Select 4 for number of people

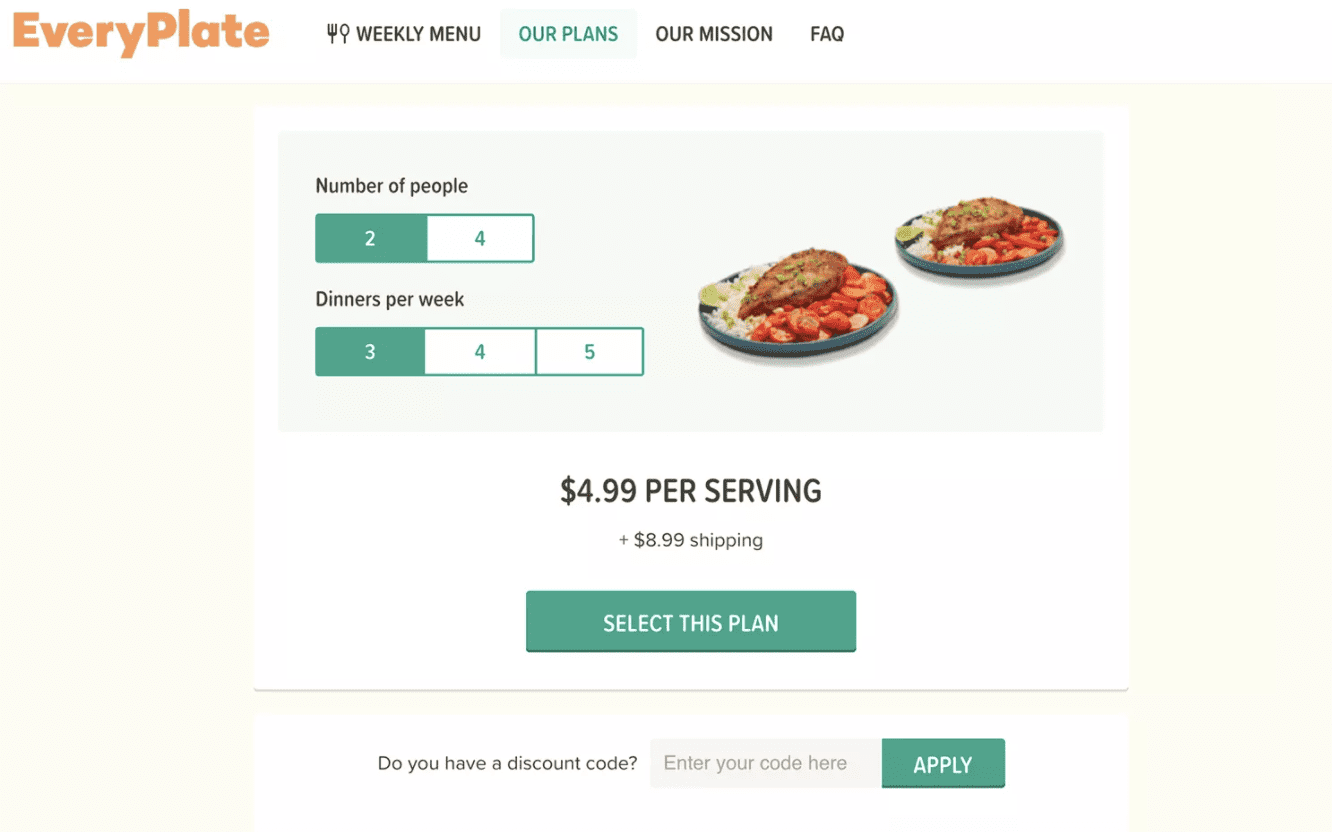pyautogui.click(x=480, y=238)
